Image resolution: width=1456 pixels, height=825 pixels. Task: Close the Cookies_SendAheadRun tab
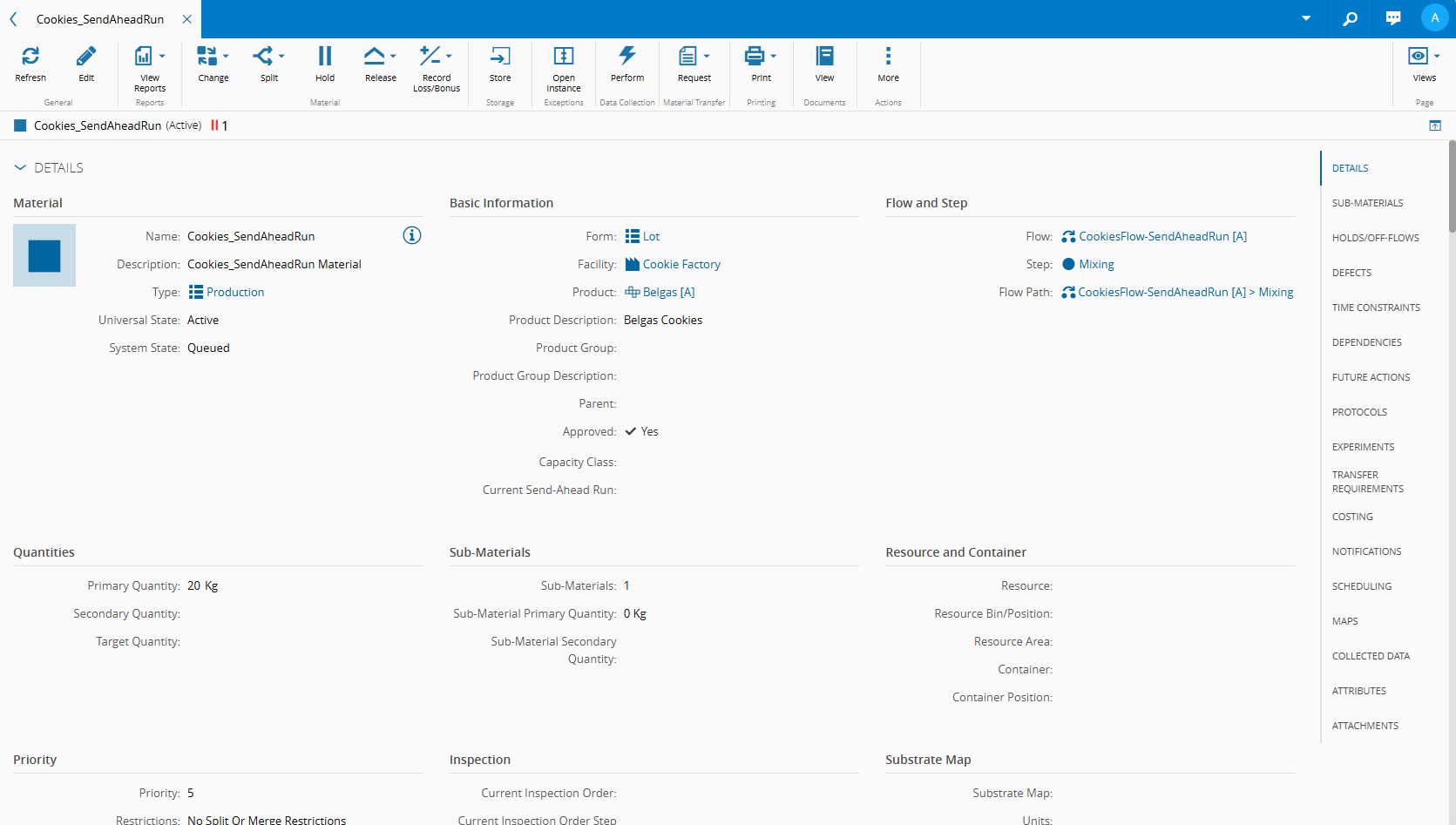(186, 19)
